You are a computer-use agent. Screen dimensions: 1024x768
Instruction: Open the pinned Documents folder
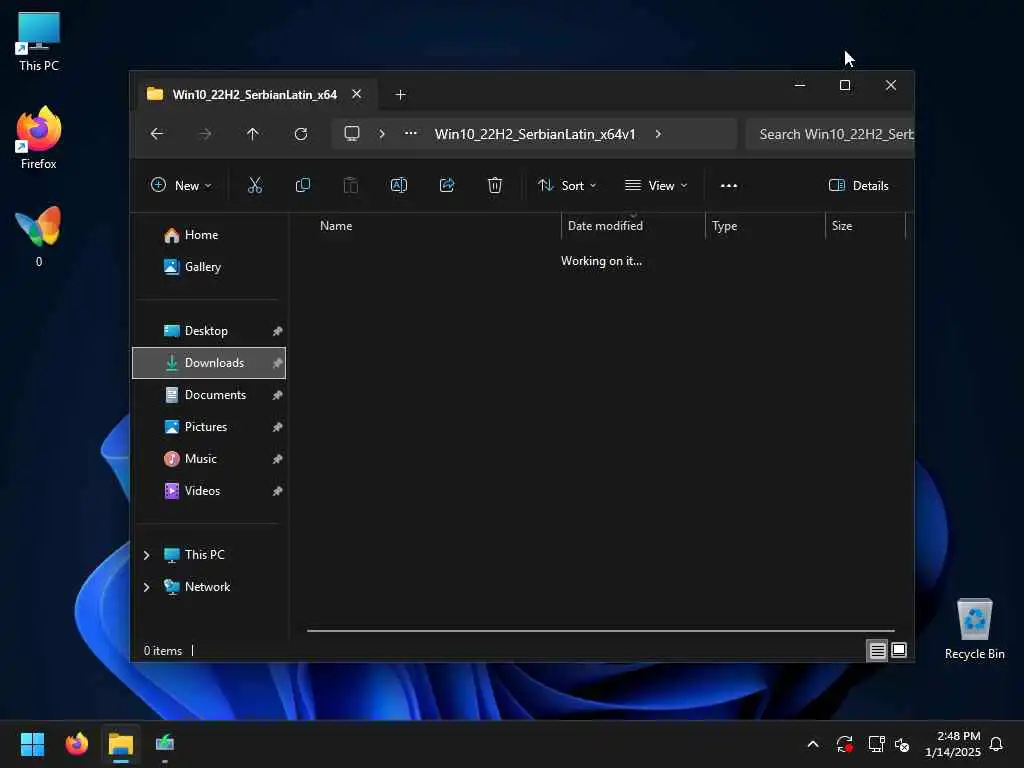209,395
